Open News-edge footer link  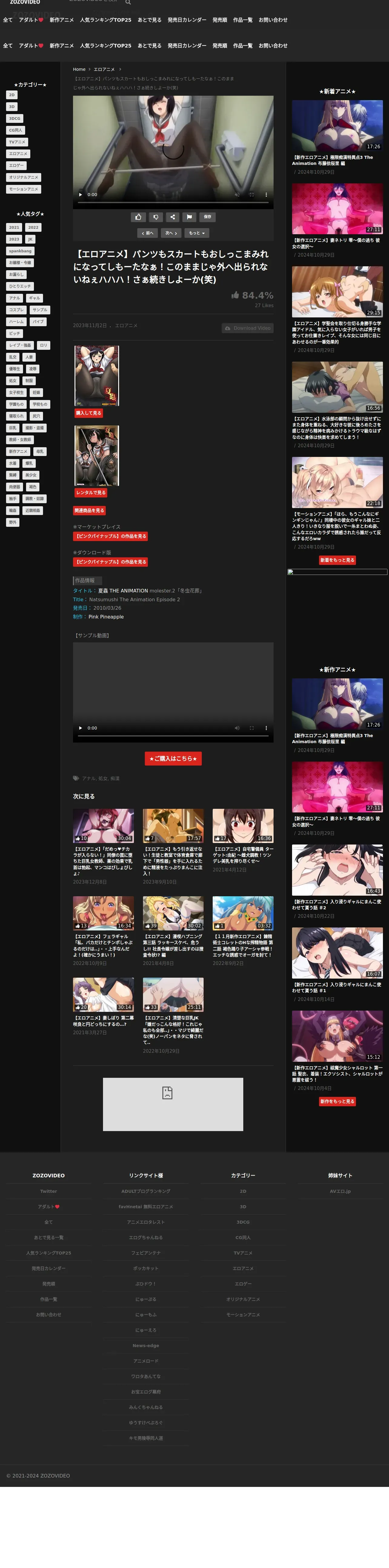coord(146,1346)
